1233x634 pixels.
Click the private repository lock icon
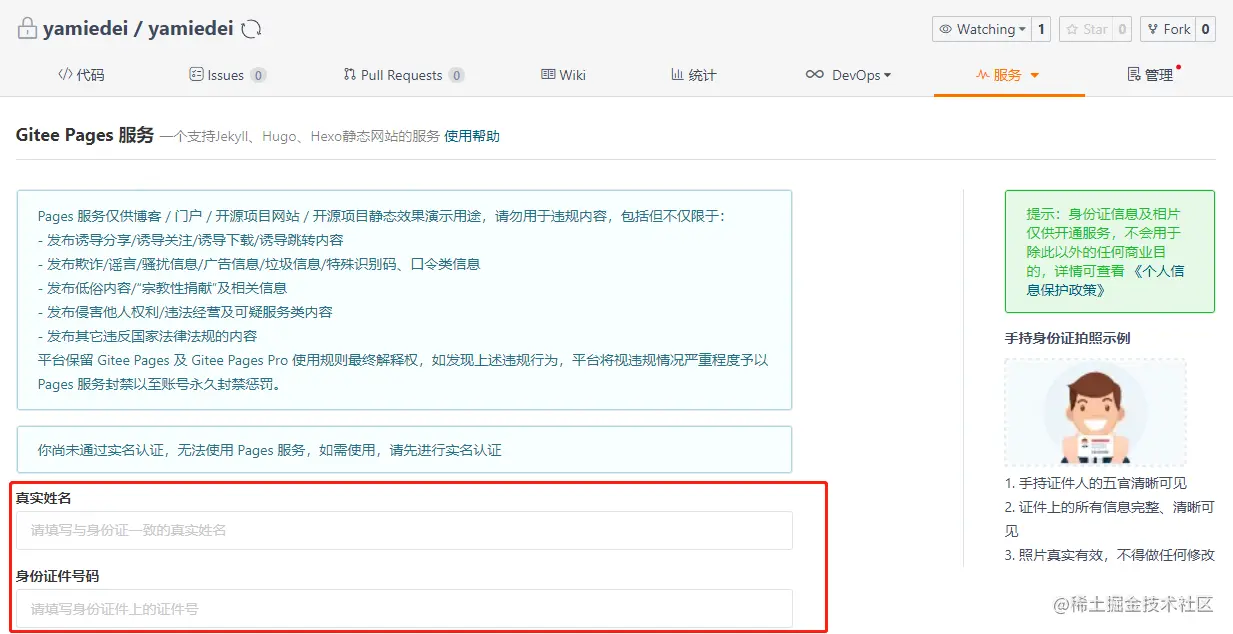pos(27,29)
